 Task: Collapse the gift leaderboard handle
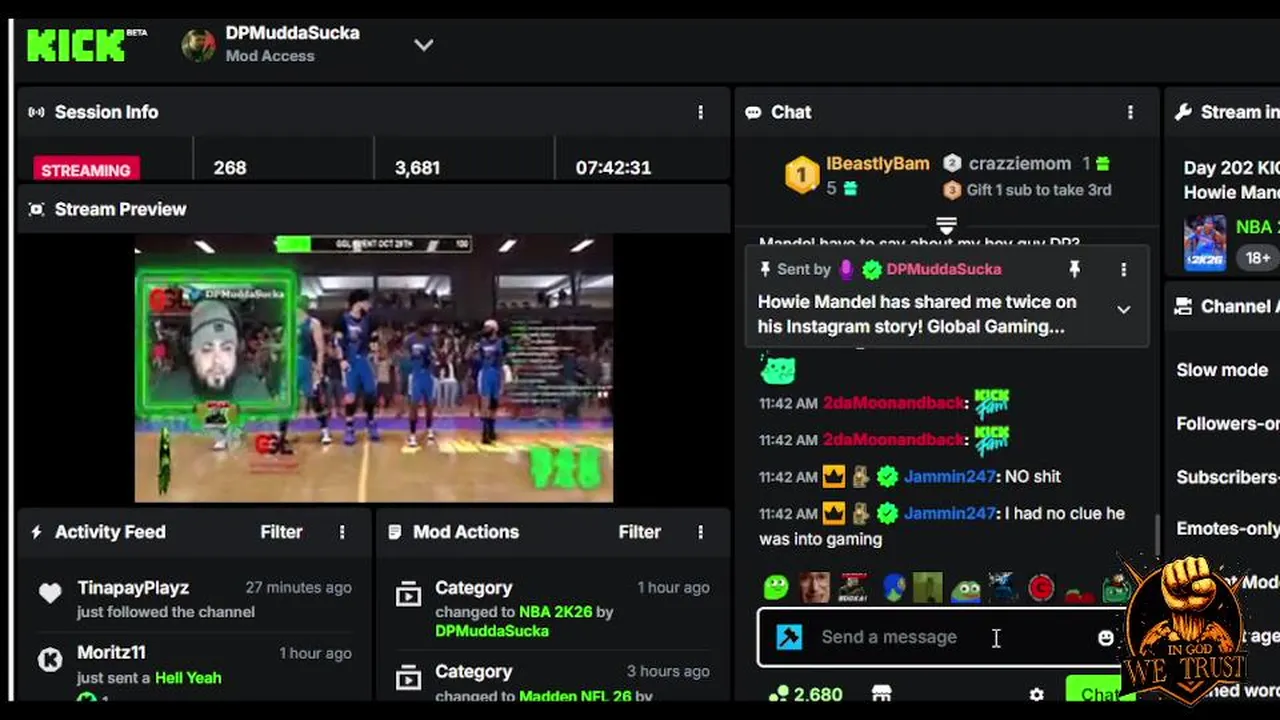coord(946,224)
